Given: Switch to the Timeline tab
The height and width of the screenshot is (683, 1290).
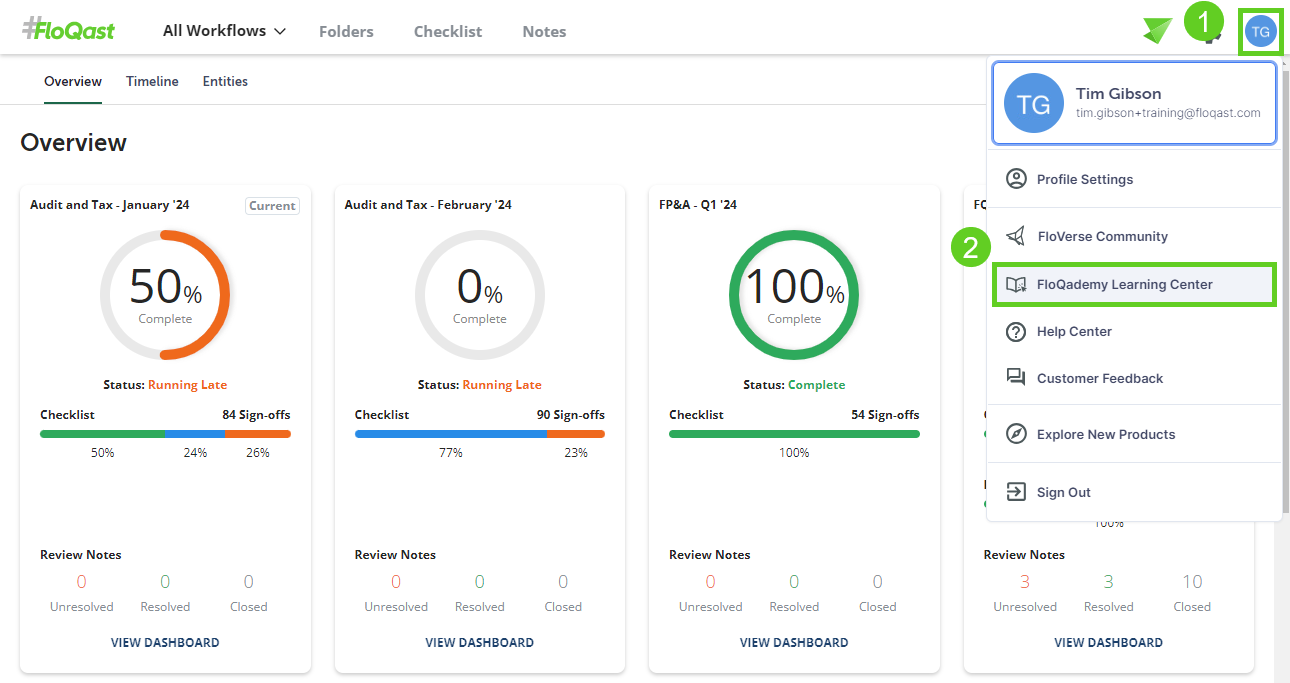Looking at the screenshot, I should click(152, 81).
